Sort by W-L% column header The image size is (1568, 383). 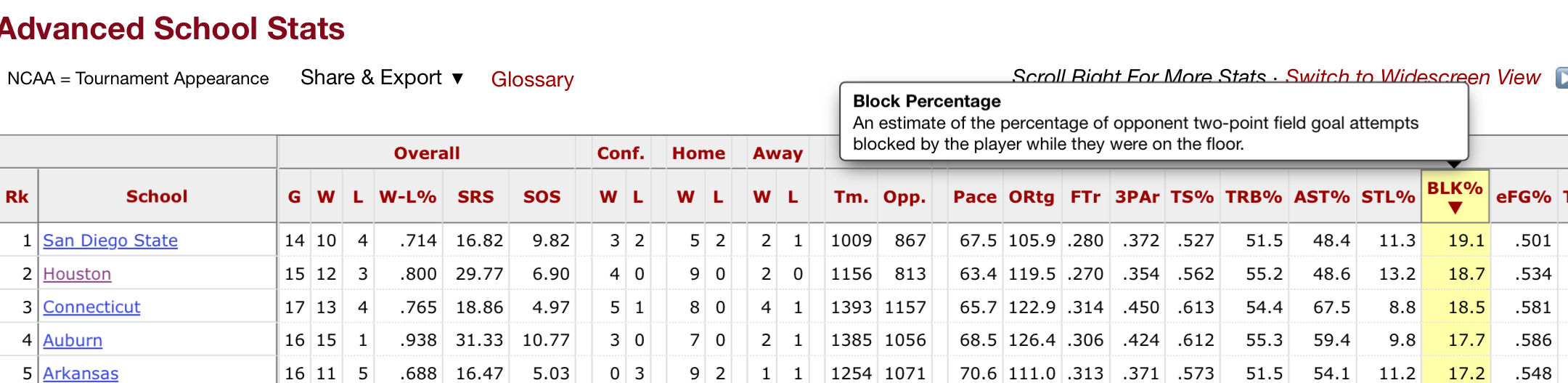[408, 197]
